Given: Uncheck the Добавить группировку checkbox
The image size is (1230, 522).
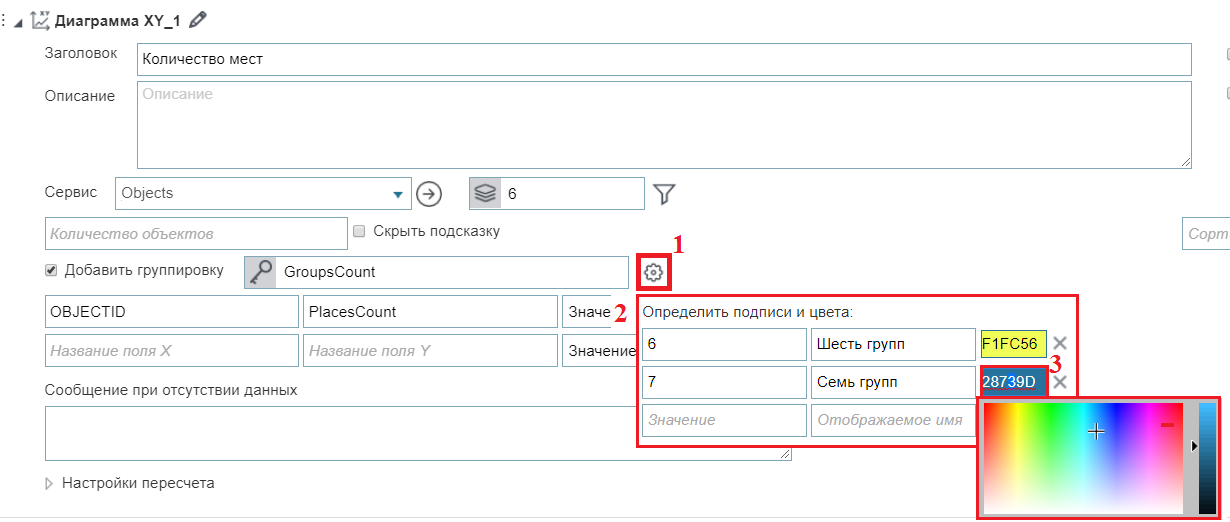Looking at the screenshot, I should point(51,270).
